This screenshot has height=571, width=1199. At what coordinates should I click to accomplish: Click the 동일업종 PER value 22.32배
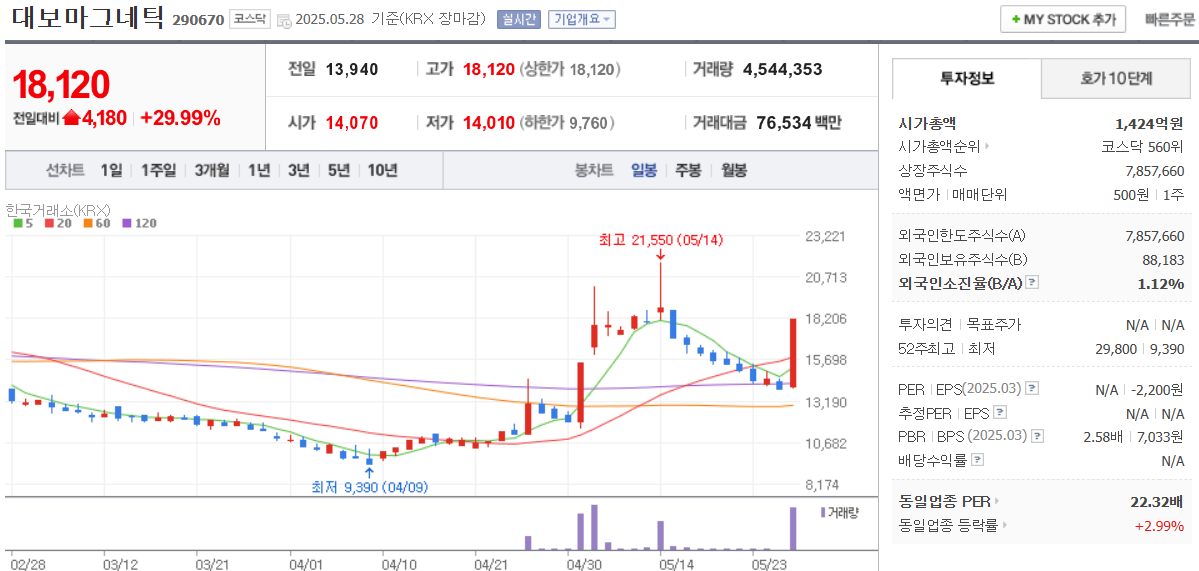pyautogui.click(x=1157, y=501)
